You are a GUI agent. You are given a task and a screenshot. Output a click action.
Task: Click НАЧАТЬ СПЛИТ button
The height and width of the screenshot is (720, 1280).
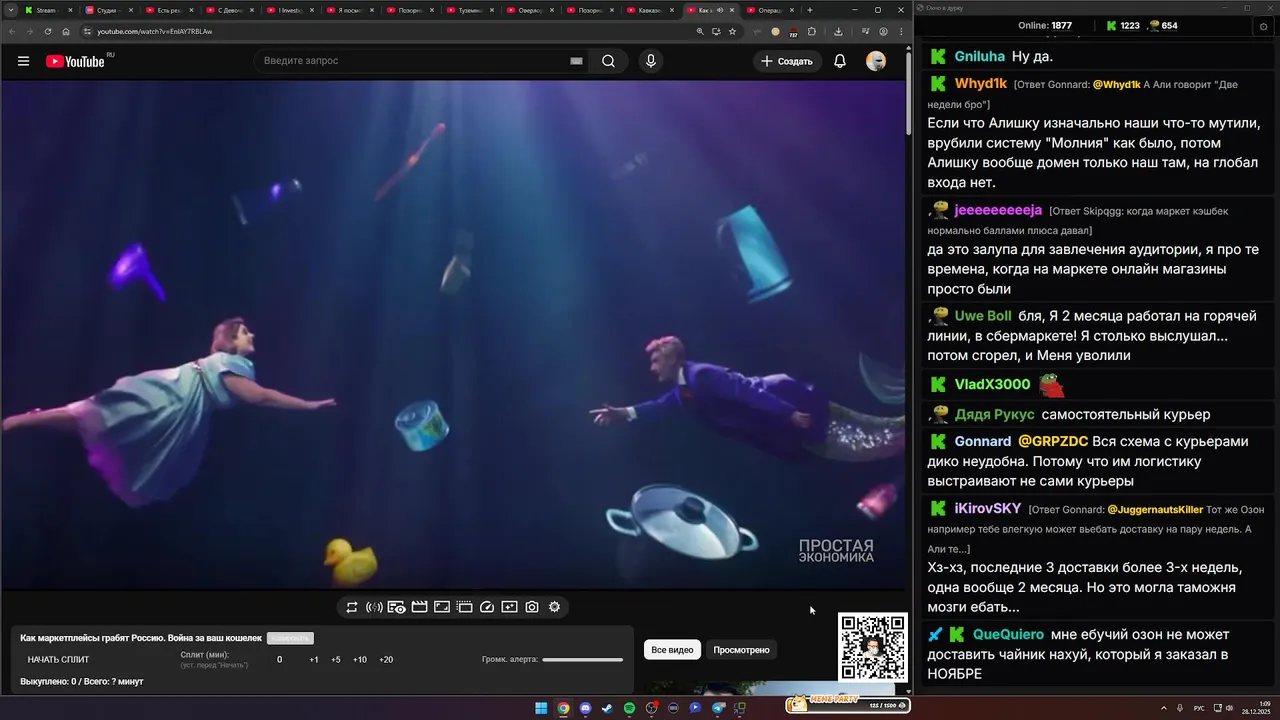click(58, 660)
